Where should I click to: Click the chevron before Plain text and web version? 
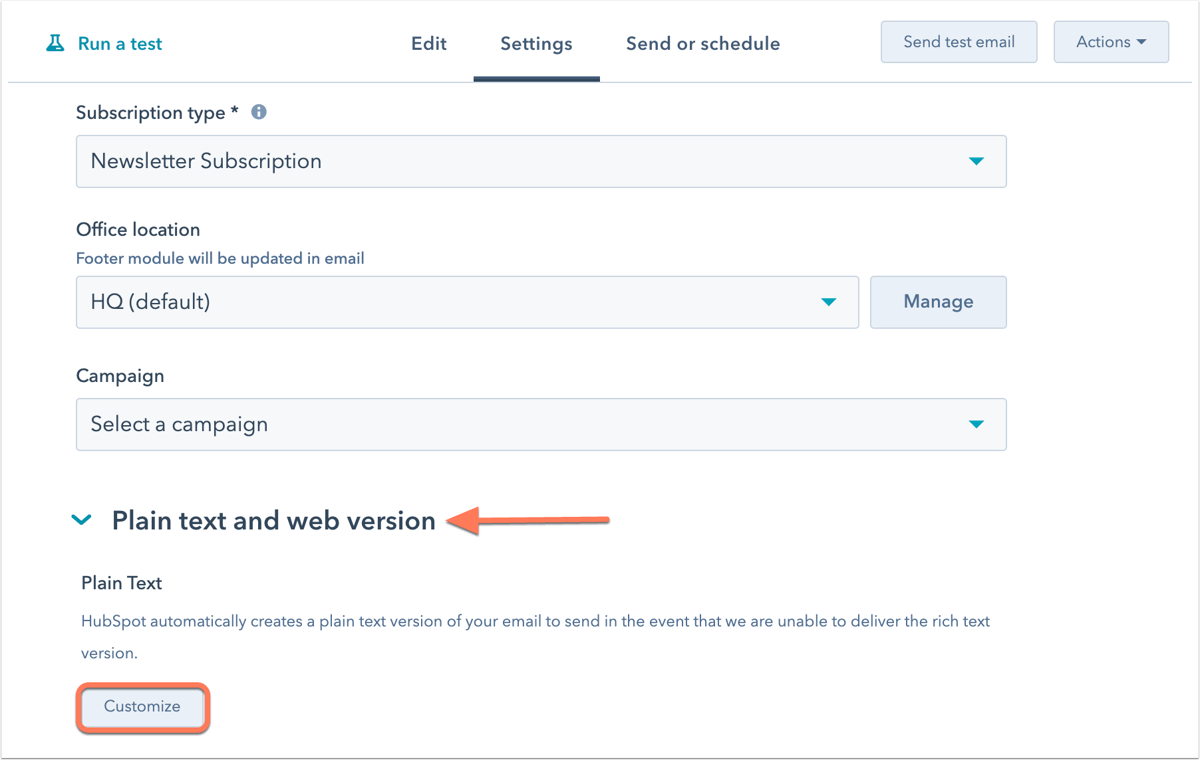82,520
